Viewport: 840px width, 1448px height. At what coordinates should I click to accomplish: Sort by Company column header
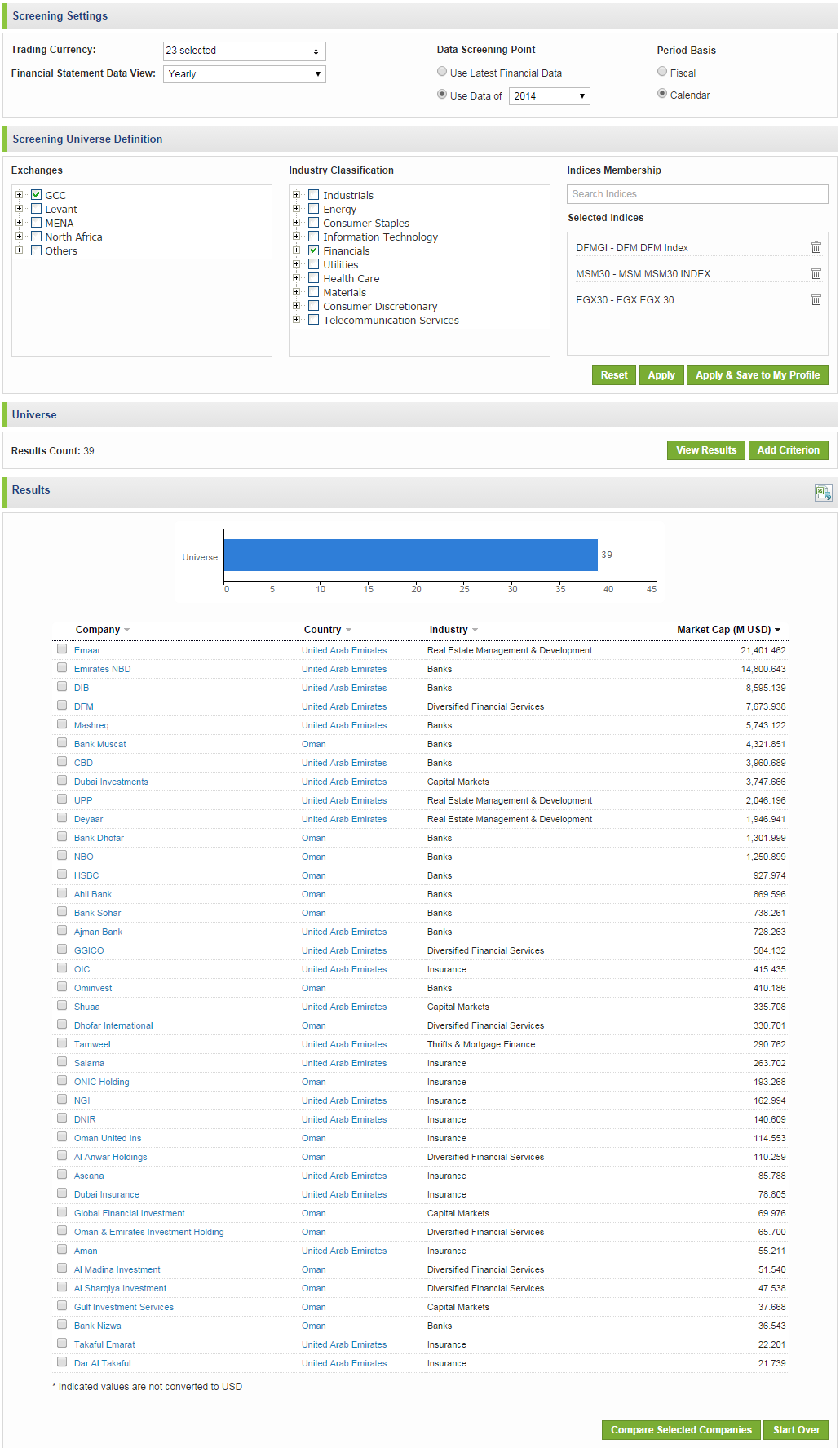(x=98, y=630)
